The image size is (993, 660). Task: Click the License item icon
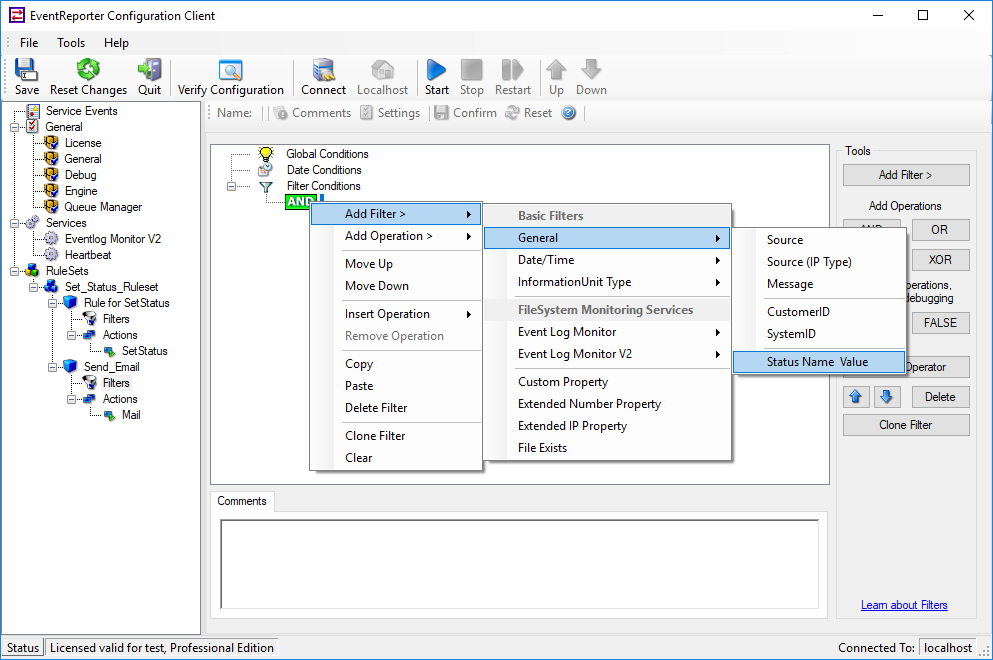click(x=51, y=143)
